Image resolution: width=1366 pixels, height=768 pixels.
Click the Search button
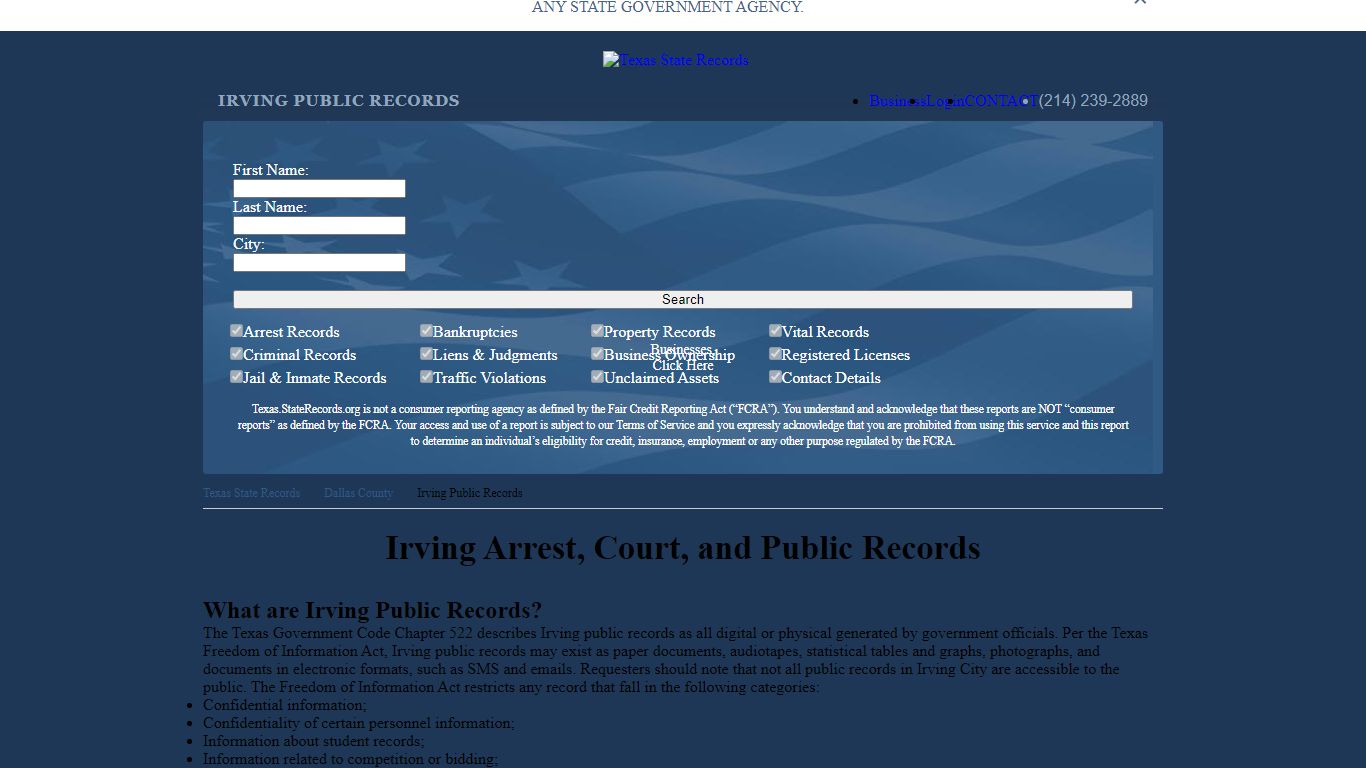click(683, 300)
